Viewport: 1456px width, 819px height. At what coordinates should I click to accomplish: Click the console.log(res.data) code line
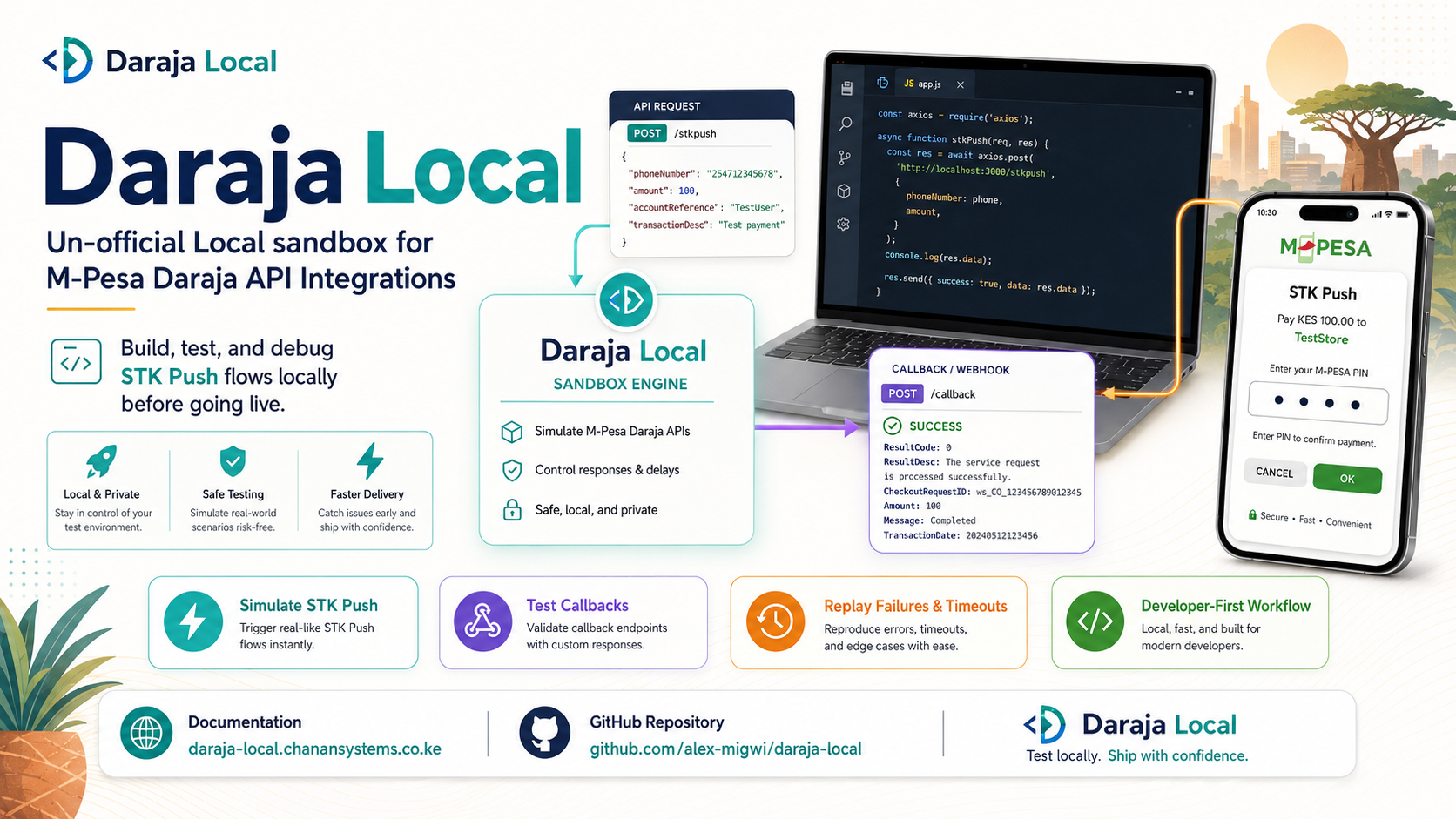(938, 258)
